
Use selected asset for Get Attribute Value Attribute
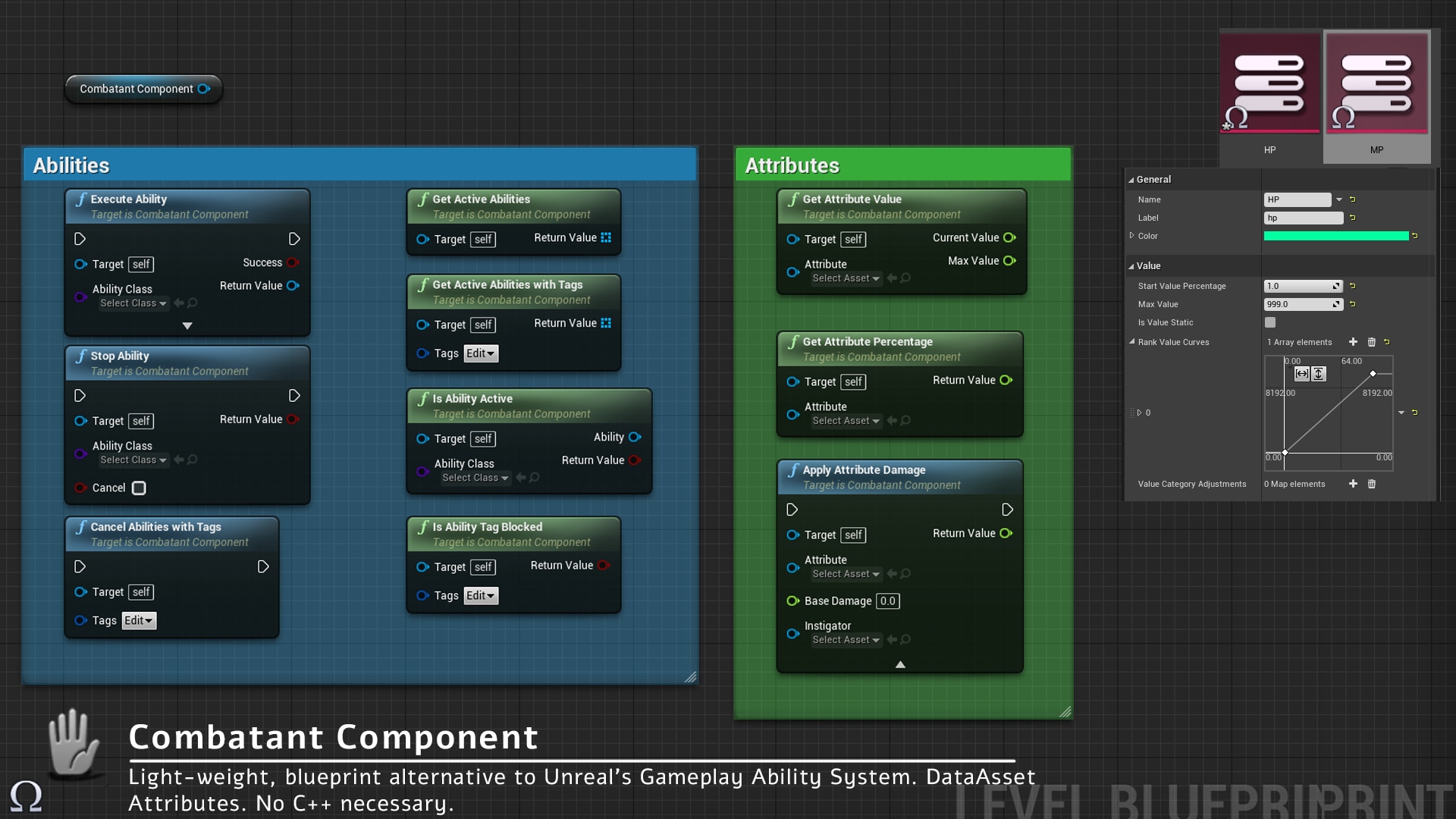coord(892,278)
